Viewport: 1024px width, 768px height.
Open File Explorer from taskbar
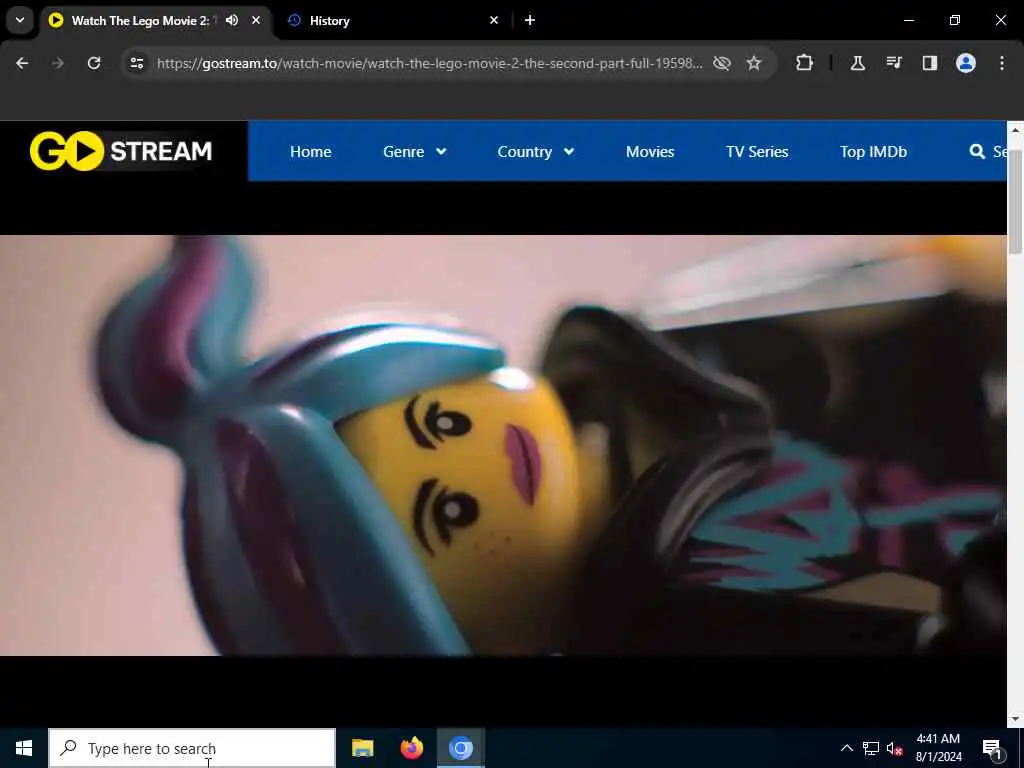362,748
